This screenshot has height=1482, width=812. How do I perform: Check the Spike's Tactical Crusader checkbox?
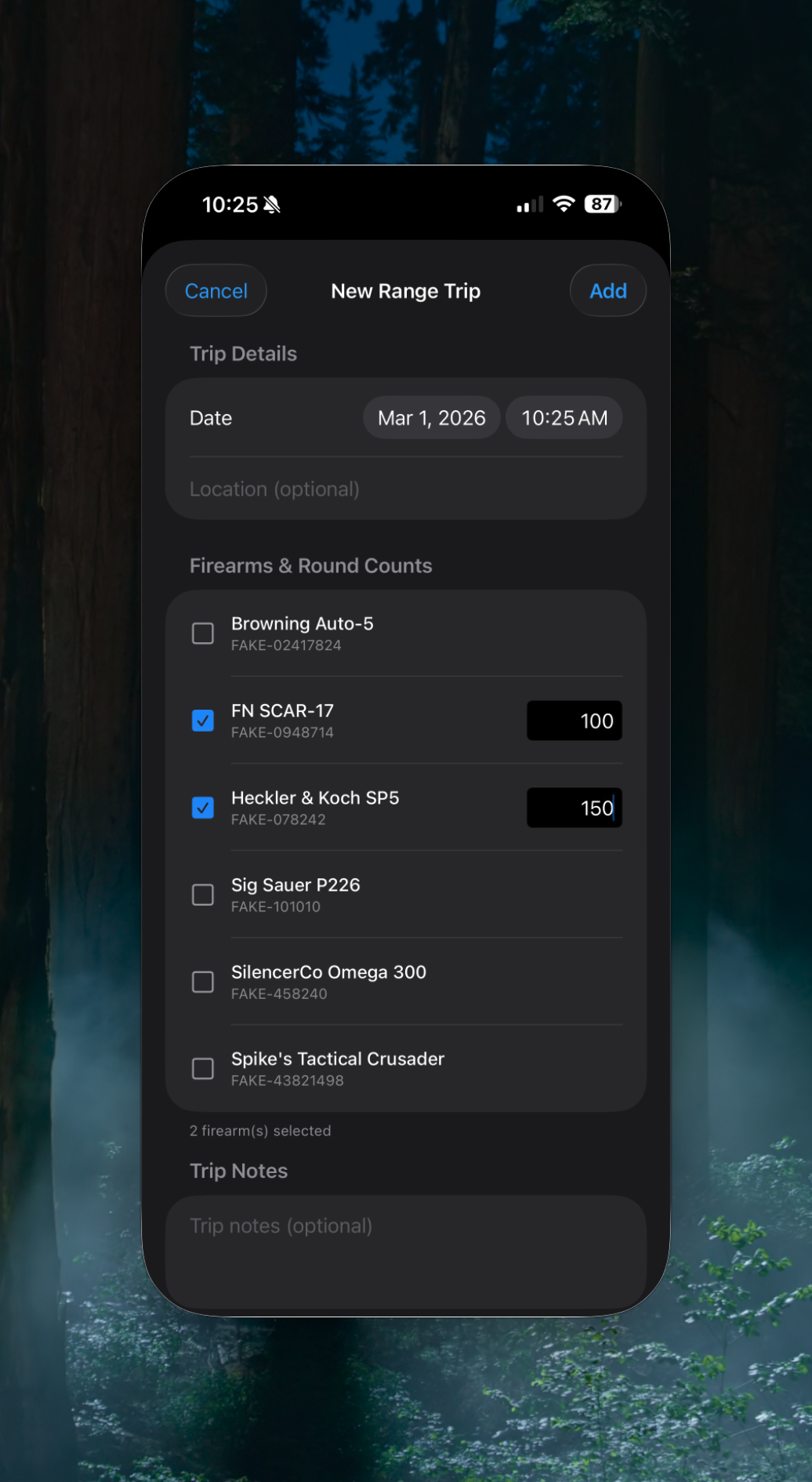click(x=203, y=1069)
